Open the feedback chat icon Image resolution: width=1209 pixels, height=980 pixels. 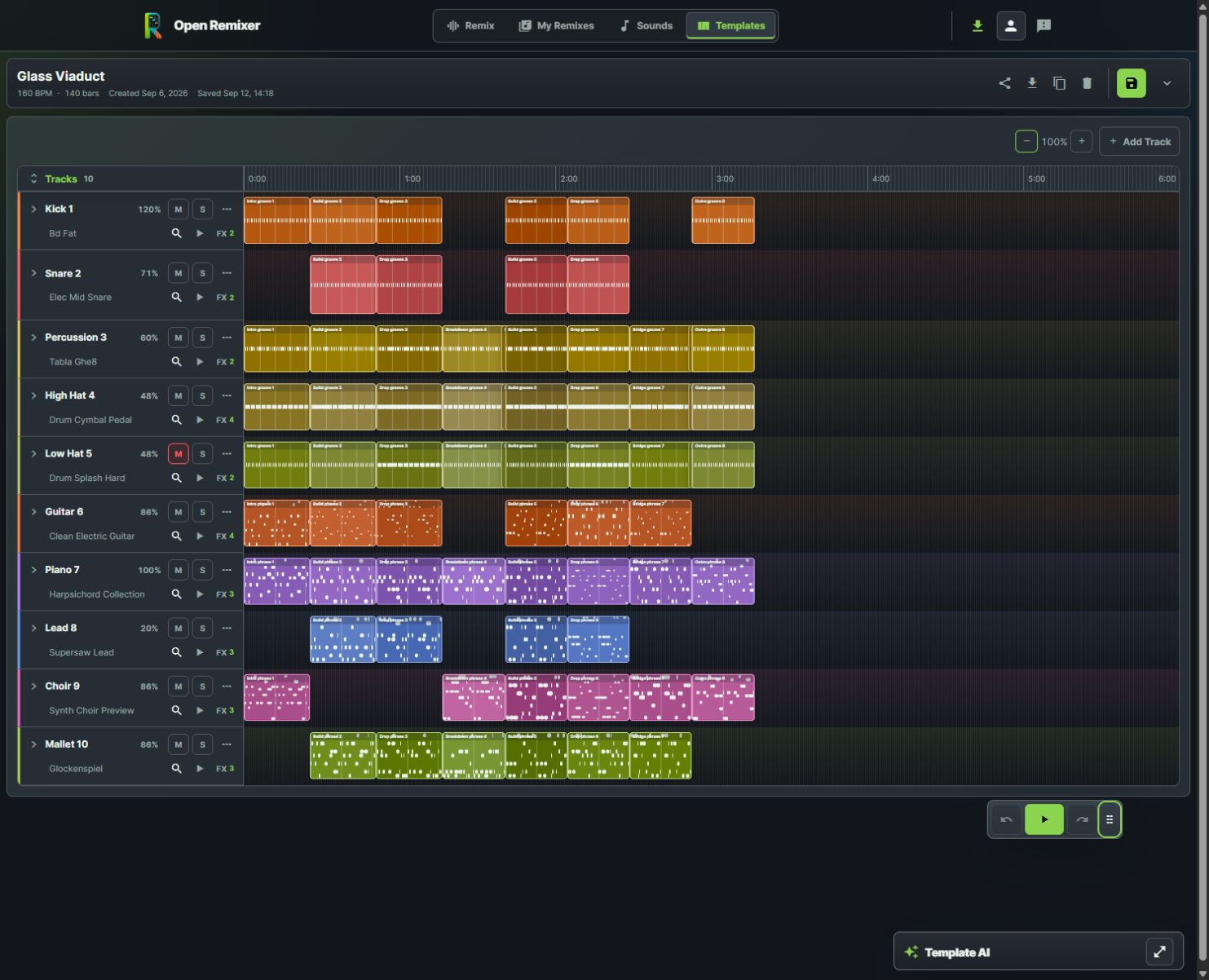pyautogui.click(x=1044, y=25)
